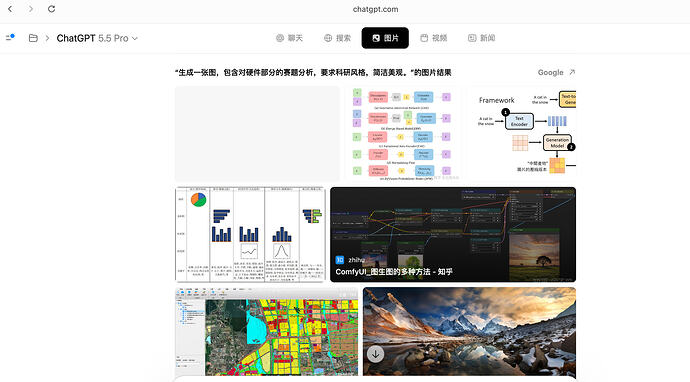
Task: Open the ChatGPT 5.5 Pro model dropdown
Action: click(x=97, y=38)
